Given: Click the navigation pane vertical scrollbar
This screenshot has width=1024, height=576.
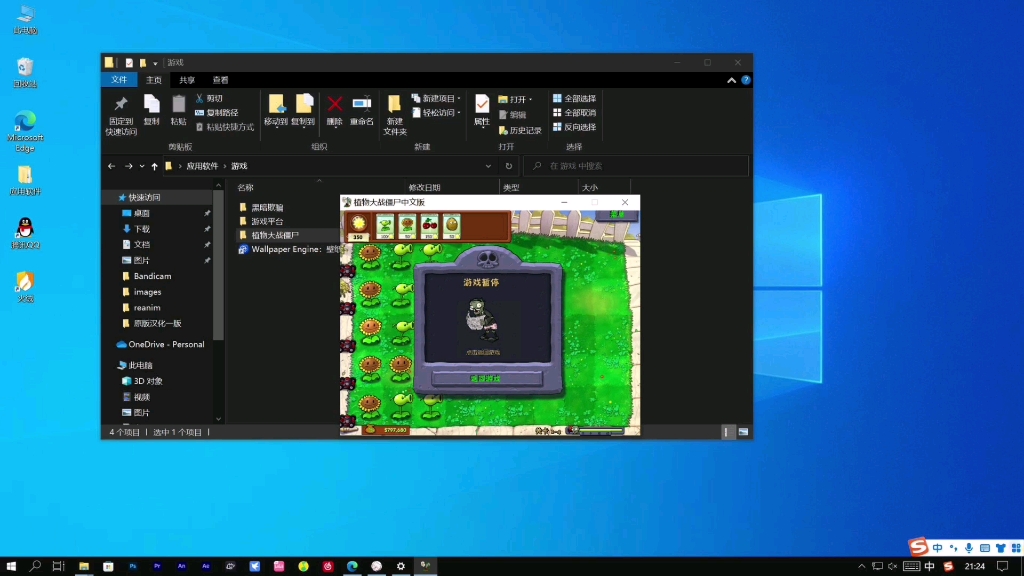Looking at the screenshot, I should [x=218, y=264].
